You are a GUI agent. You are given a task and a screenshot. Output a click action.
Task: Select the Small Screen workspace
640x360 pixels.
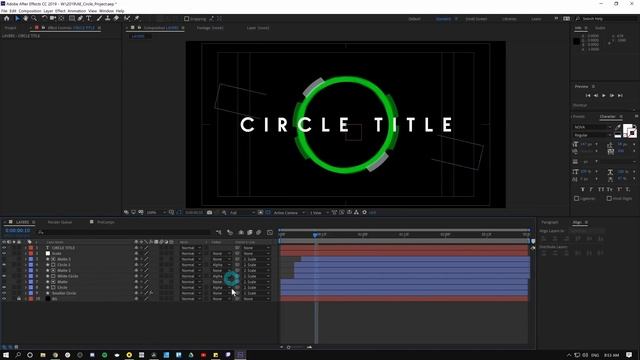(x=476, y=19)
